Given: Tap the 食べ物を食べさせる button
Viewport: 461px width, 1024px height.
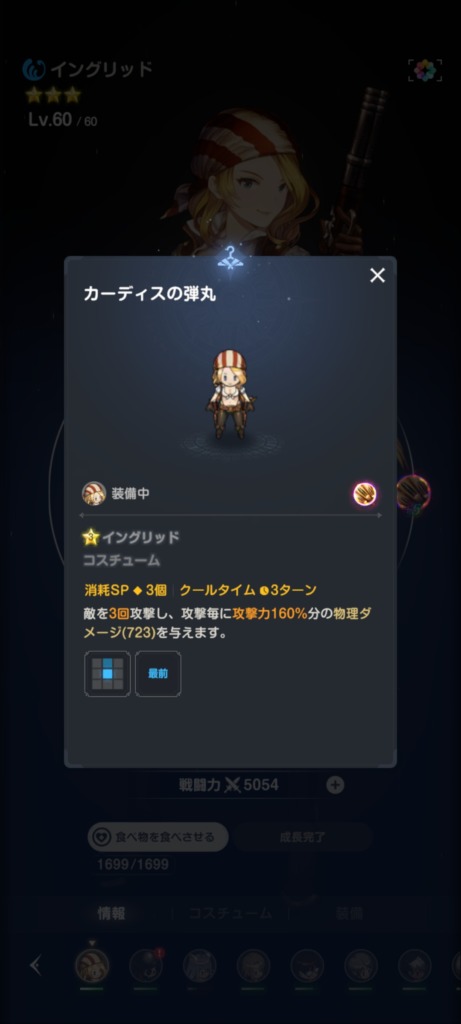Looking at the screenshot, I should point(158,837).
